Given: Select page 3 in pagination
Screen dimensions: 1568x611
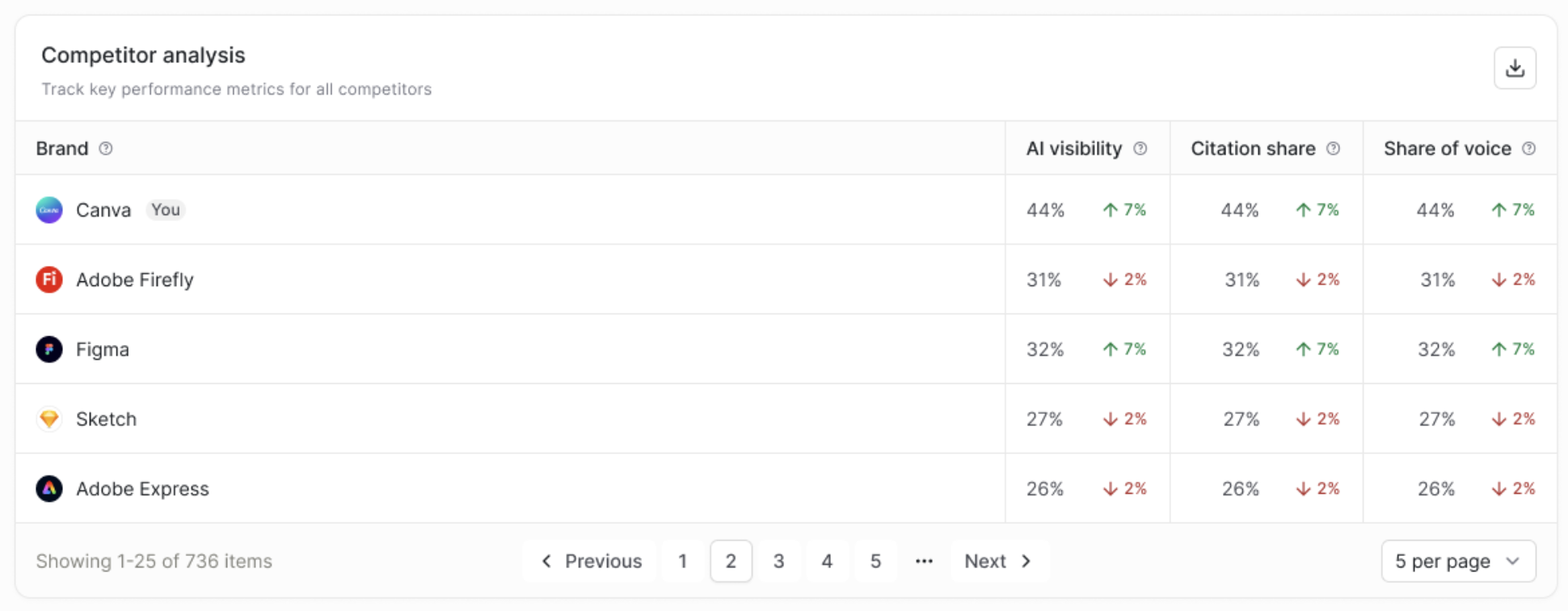Looking at the screenshot, I should (779, 561).
